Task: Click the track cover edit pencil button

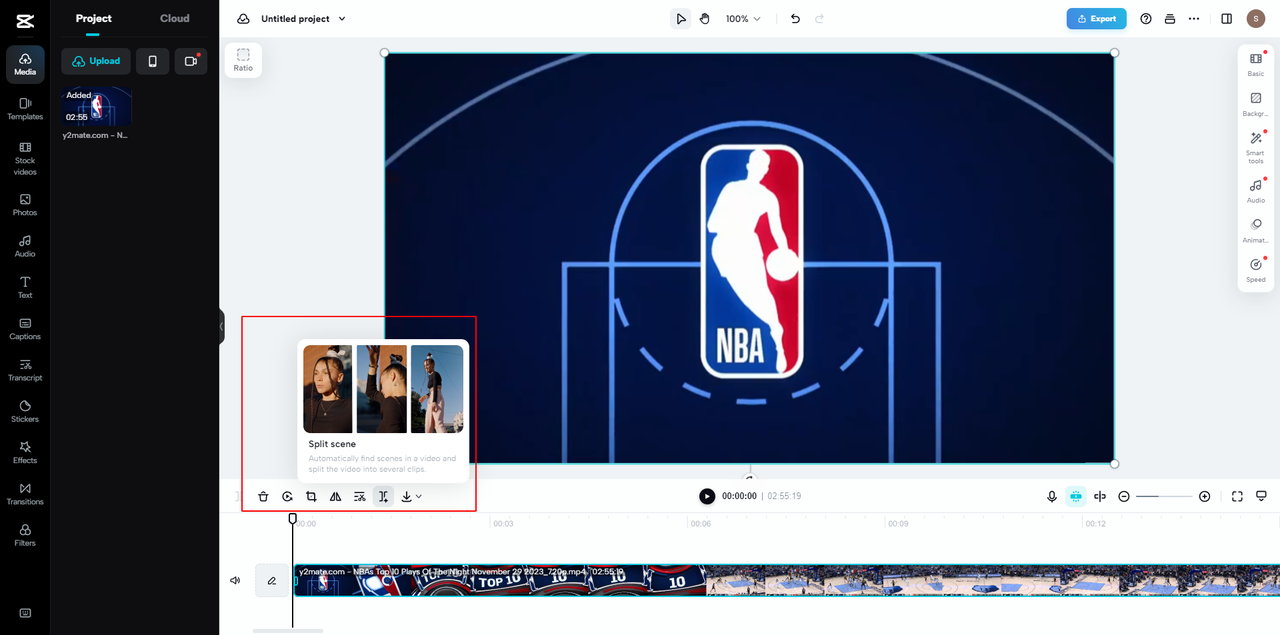Action: click(x=271, y=580)
